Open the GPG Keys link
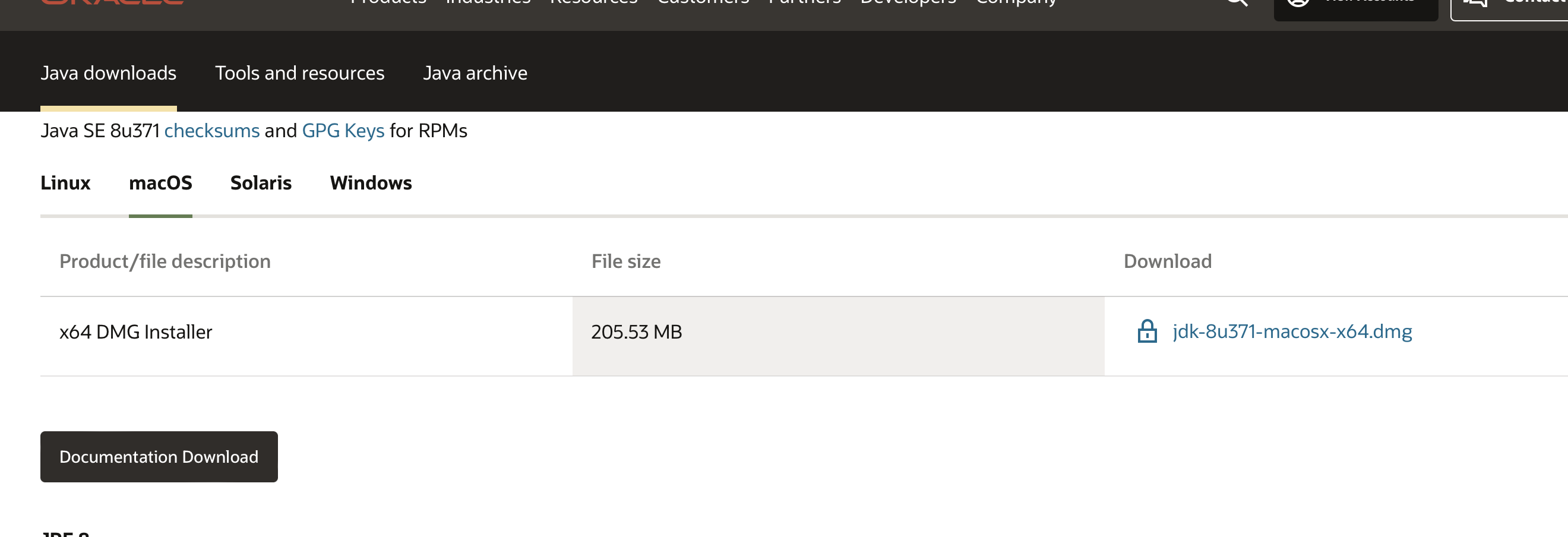 [x=343, y=131]
